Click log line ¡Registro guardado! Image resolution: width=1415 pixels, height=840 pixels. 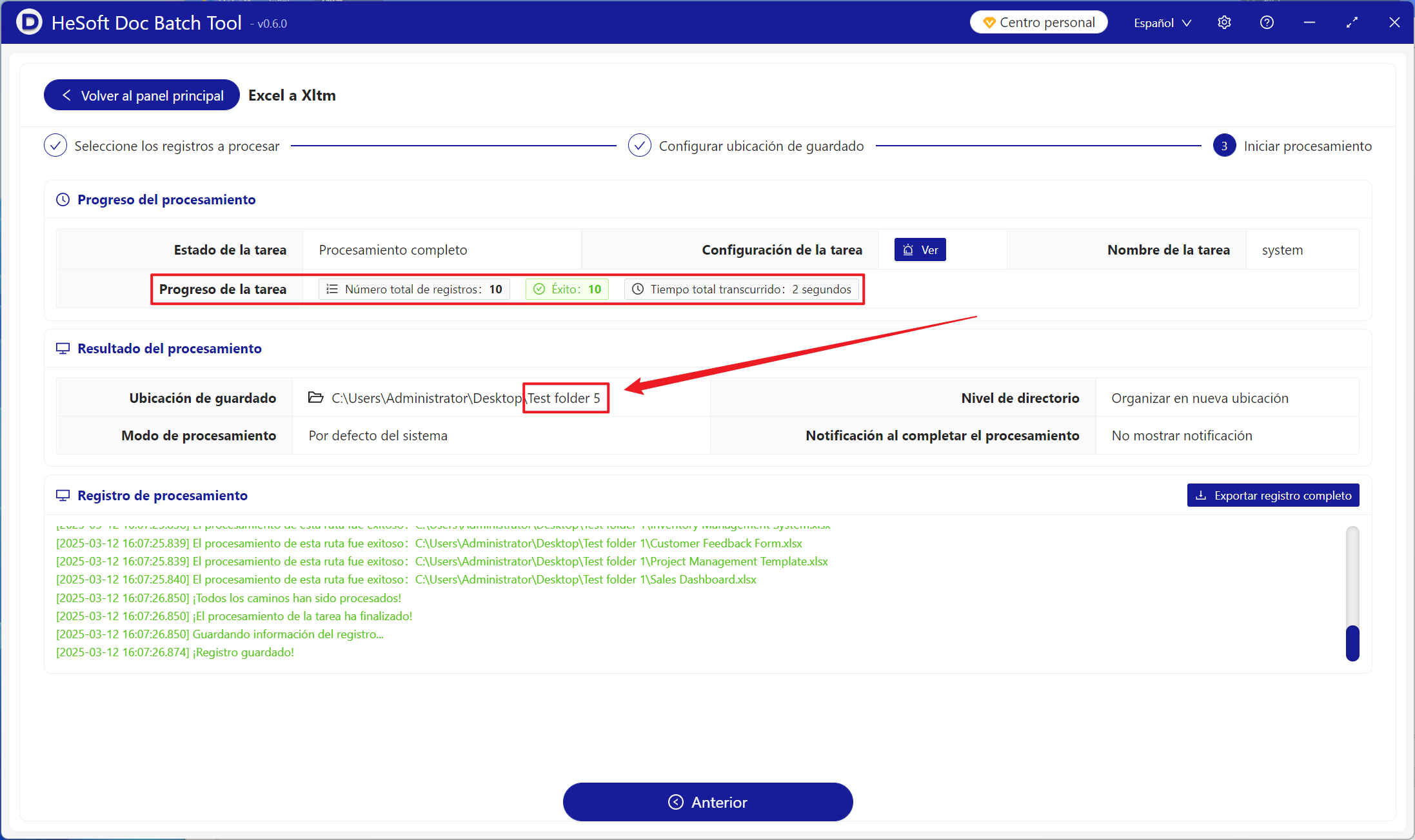[175, 652]
